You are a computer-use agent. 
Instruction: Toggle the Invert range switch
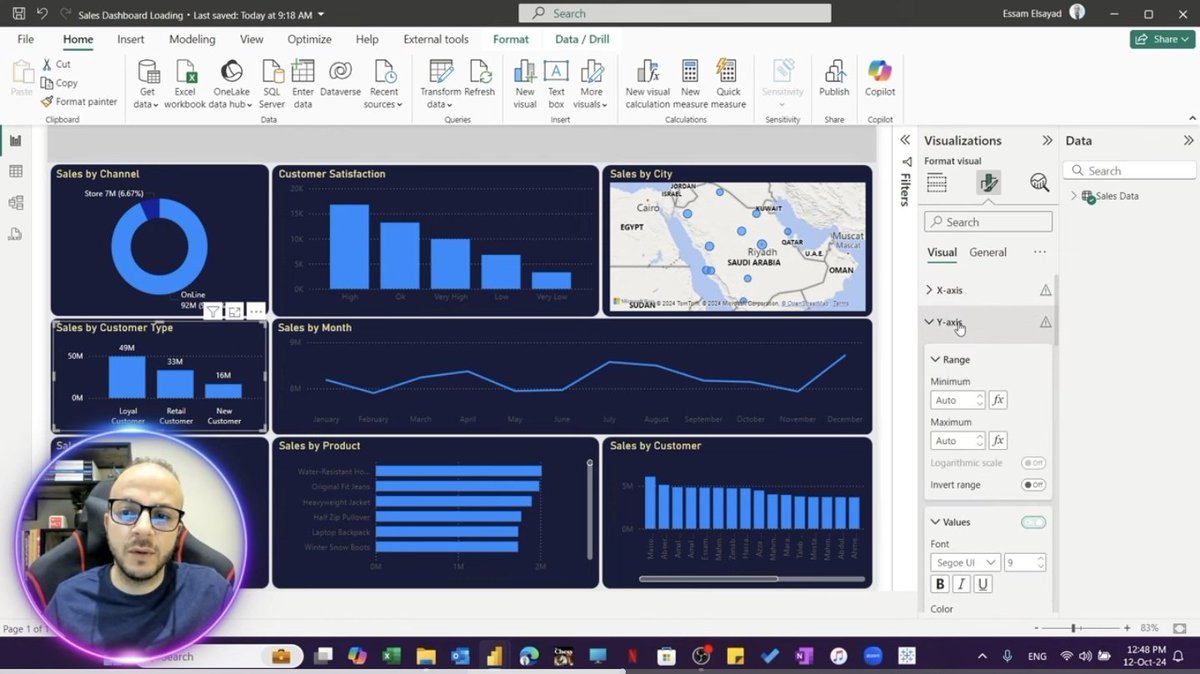[x=1033, y=485]
